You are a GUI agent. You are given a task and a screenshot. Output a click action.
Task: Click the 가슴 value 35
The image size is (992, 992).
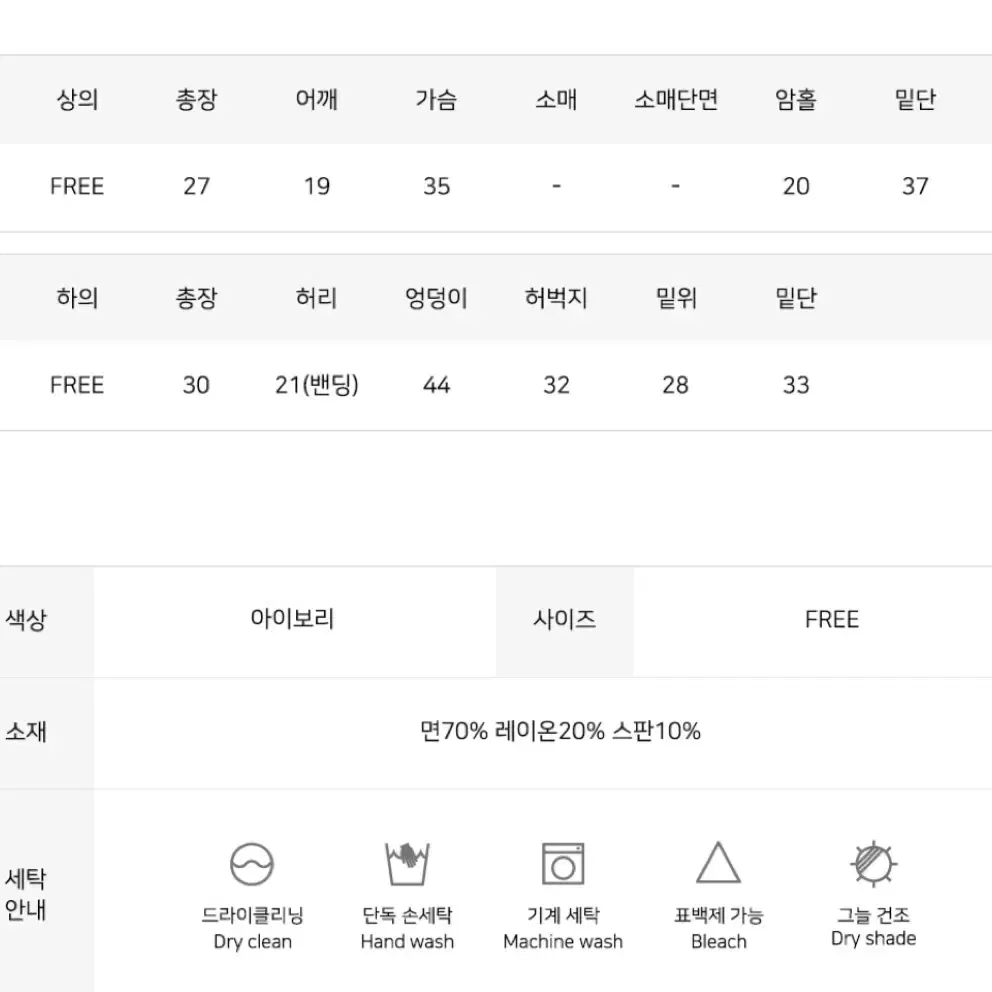pyautogui.click(x=437, y=186)
